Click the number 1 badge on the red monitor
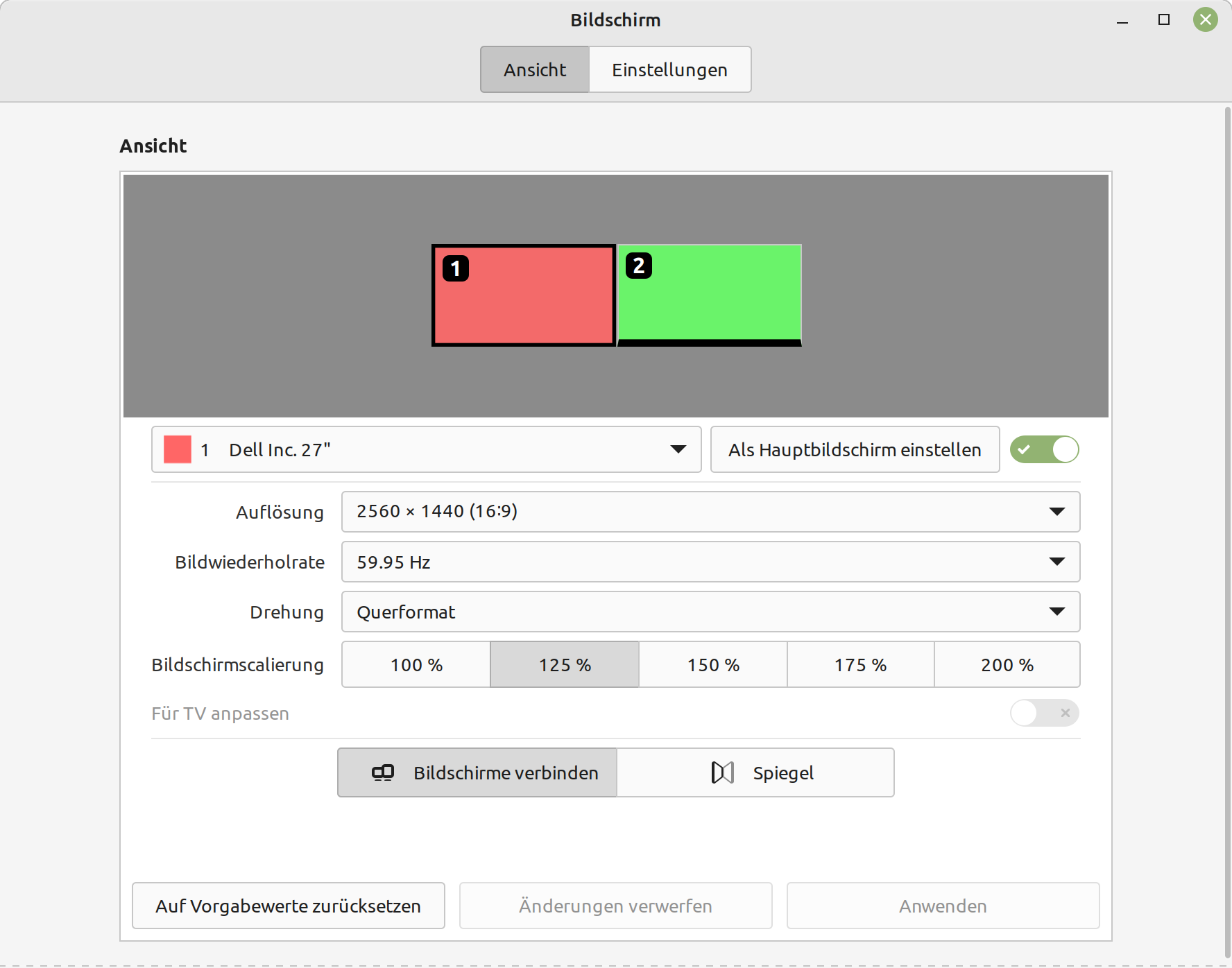Image resolution: width=1232 pixels, height=968 pixels. coord(456,268)
